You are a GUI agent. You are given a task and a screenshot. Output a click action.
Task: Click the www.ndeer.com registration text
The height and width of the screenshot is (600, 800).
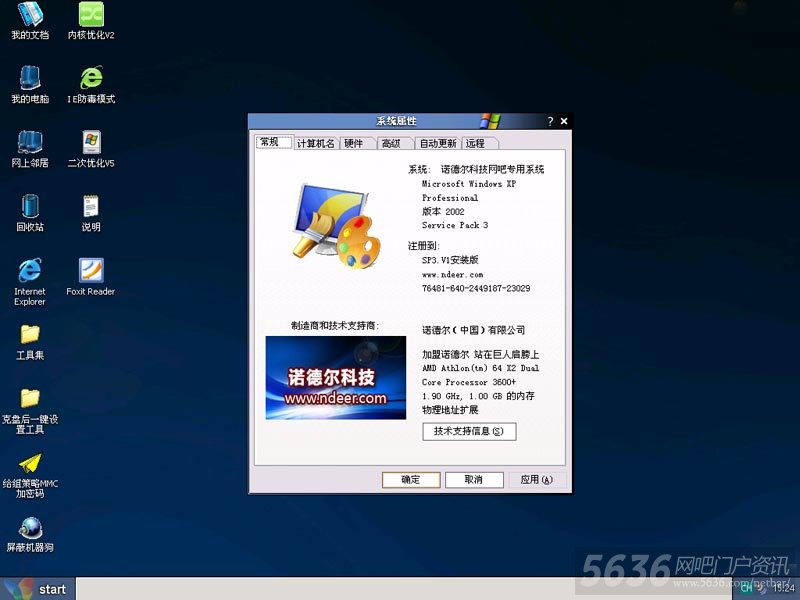click(453, 274)
